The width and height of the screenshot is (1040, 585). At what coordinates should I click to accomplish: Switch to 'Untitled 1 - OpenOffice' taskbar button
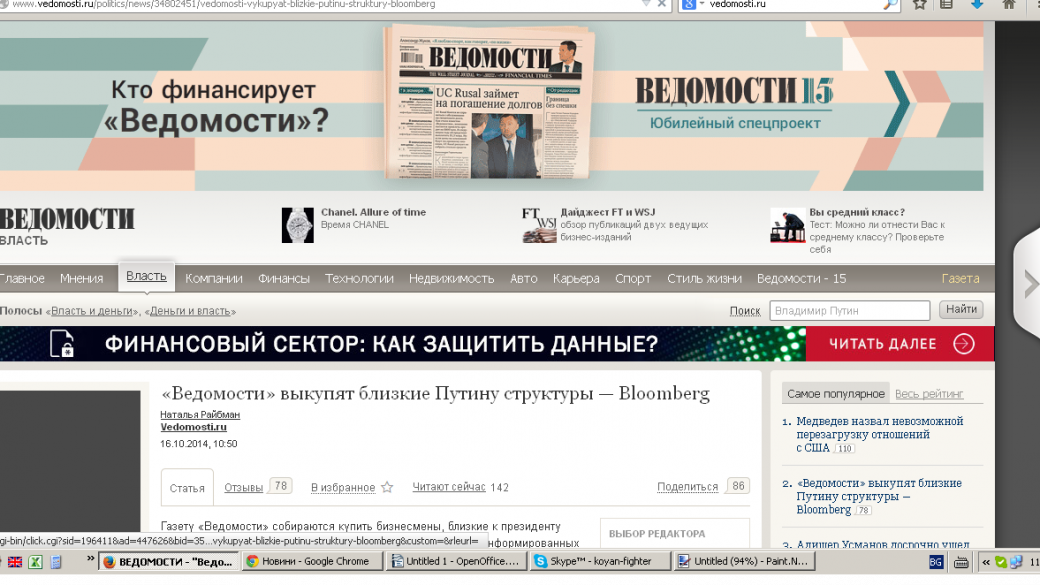tap(457, 561)
